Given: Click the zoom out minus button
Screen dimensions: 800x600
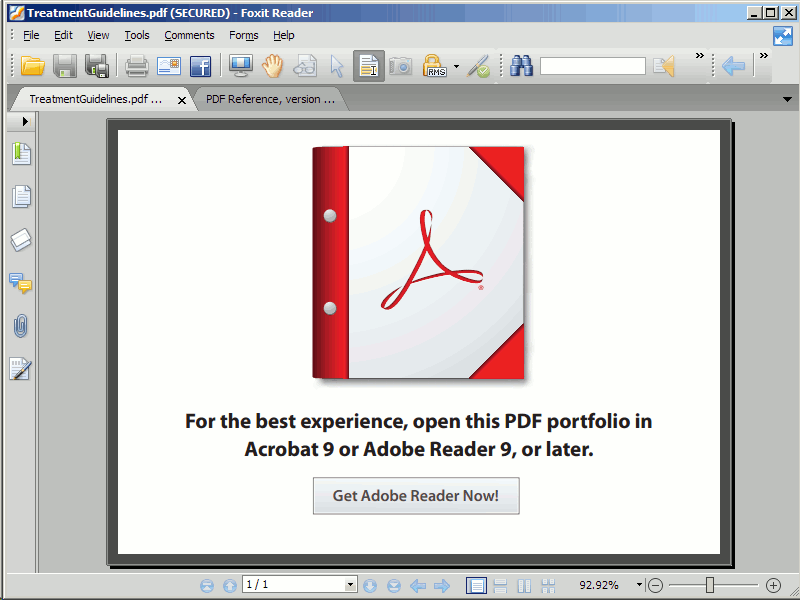Looking at the screenshot, I should (x=655, y=585).
